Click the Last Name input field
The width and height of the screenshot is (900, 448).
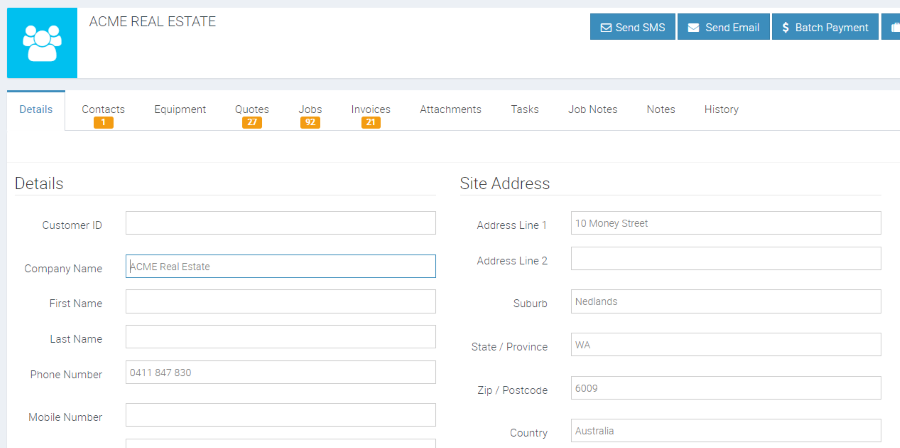click(x=281, y=337)
